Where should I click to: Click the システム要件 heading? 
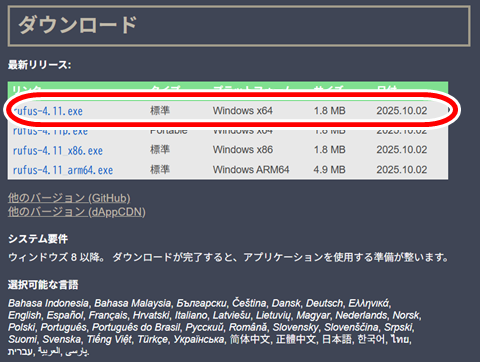[38, 239]
